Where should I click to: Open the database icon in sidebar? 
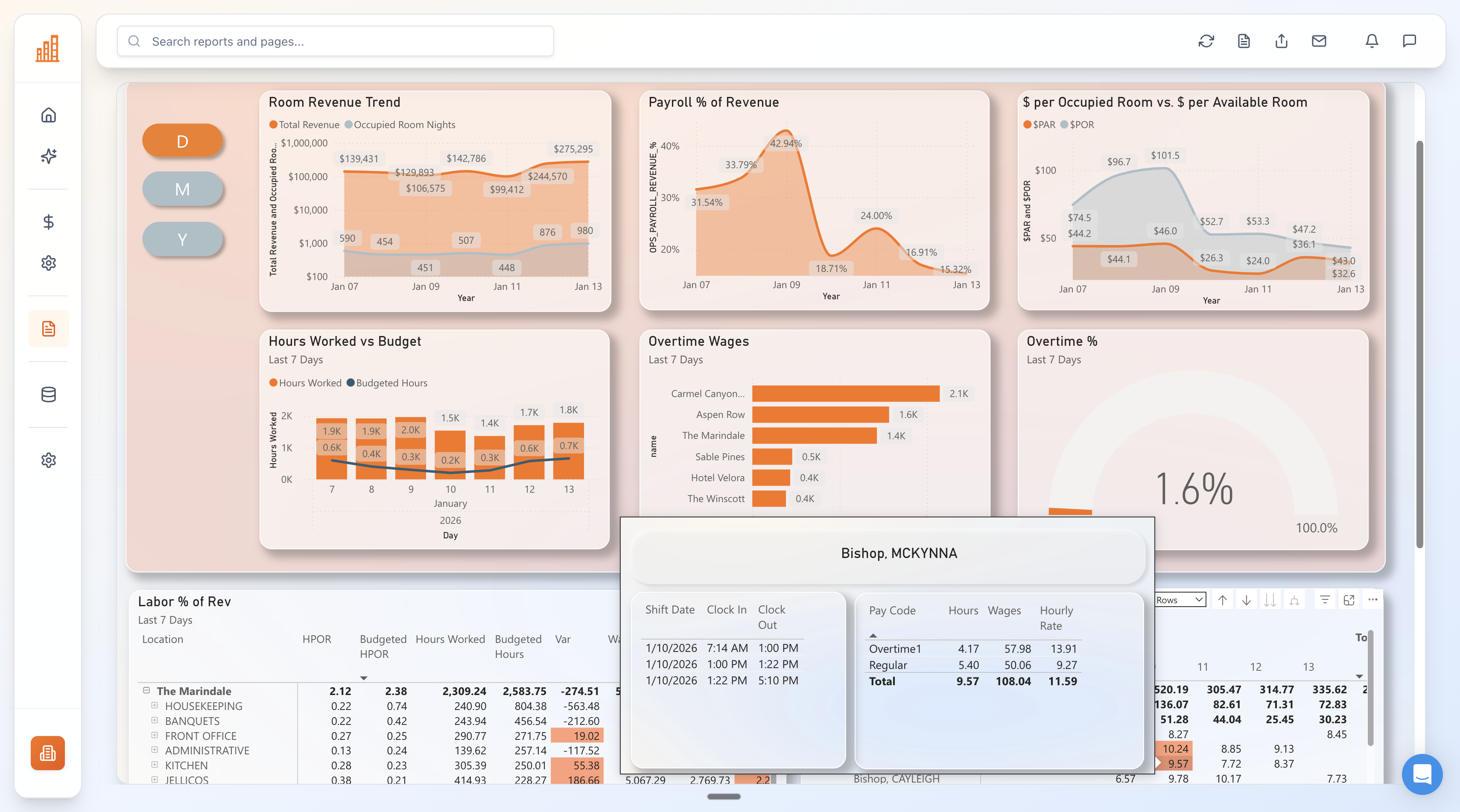[49, 394]
